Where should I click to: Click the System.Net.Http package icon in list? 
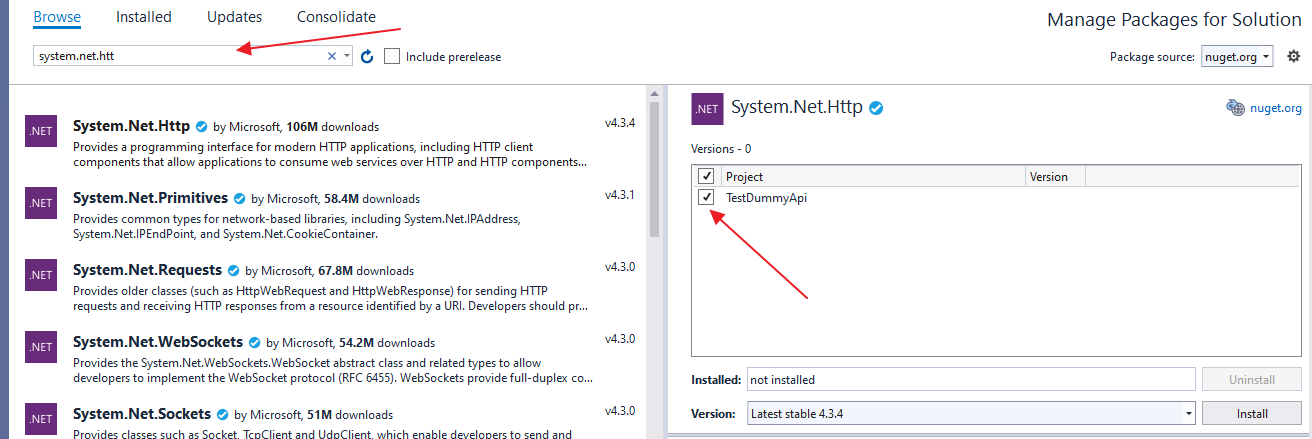pos(41,132)
